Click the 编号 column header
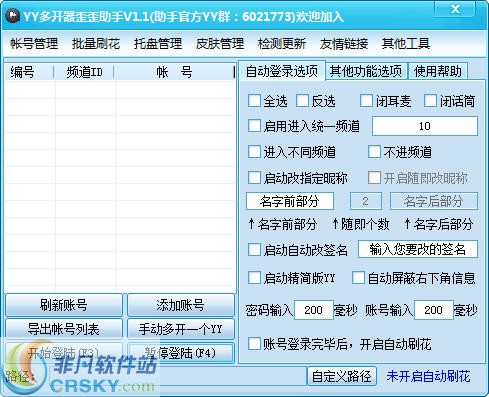Screen dimensions: 489x397 coord(29,72)
